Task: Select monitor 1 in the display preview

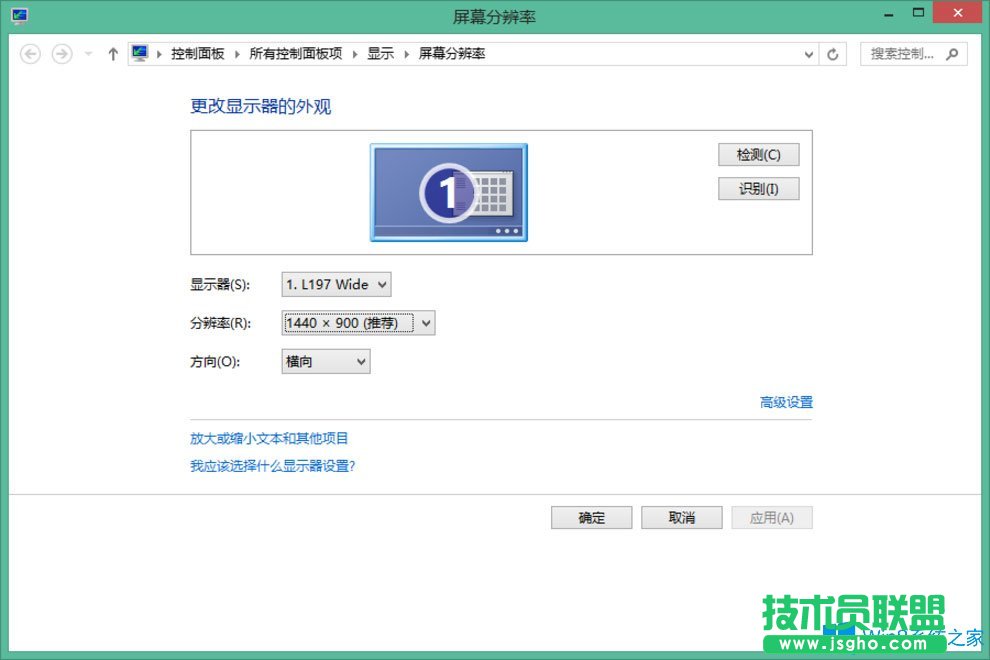Action: click(x=448, y=192)
